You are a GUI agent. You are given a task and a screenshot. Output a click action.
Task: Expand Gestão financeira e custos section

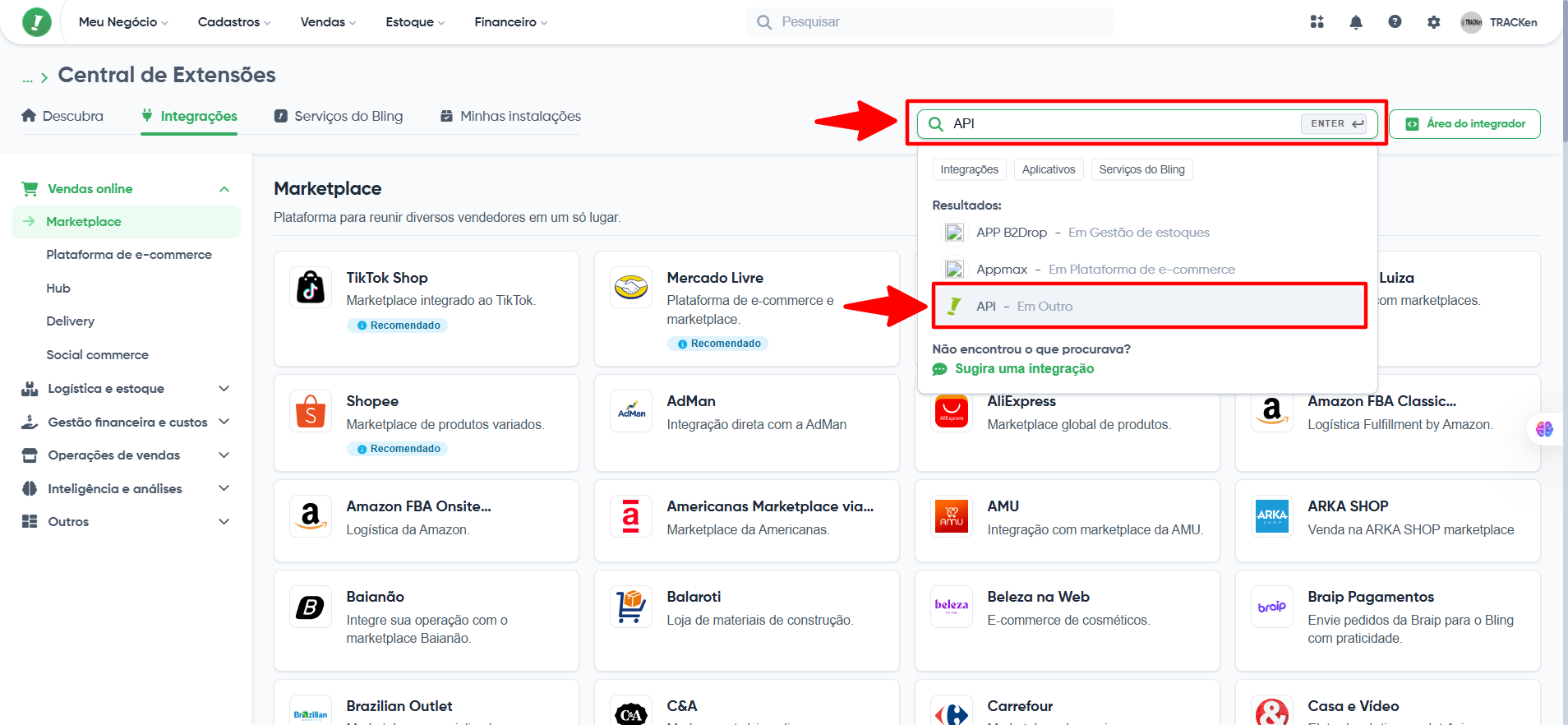127,423
